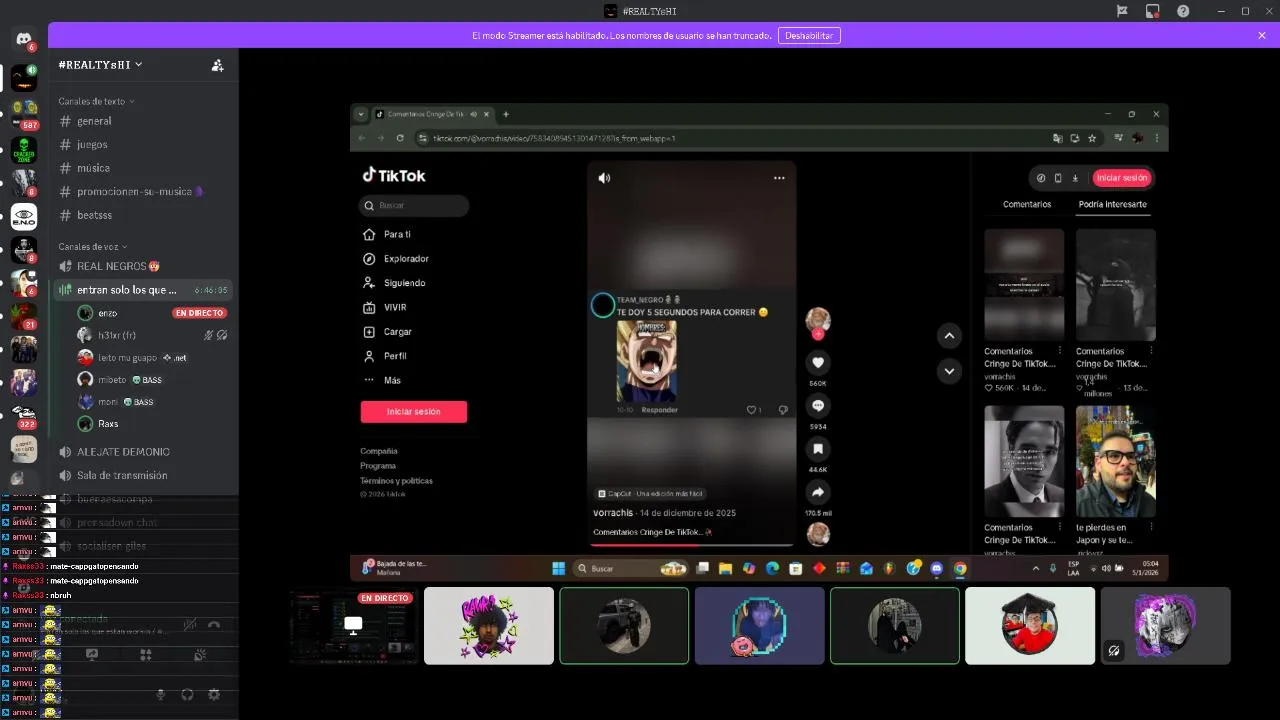1280x720 pixels.
Task: Click TikTok video progress bar
Action: (691, 545)
